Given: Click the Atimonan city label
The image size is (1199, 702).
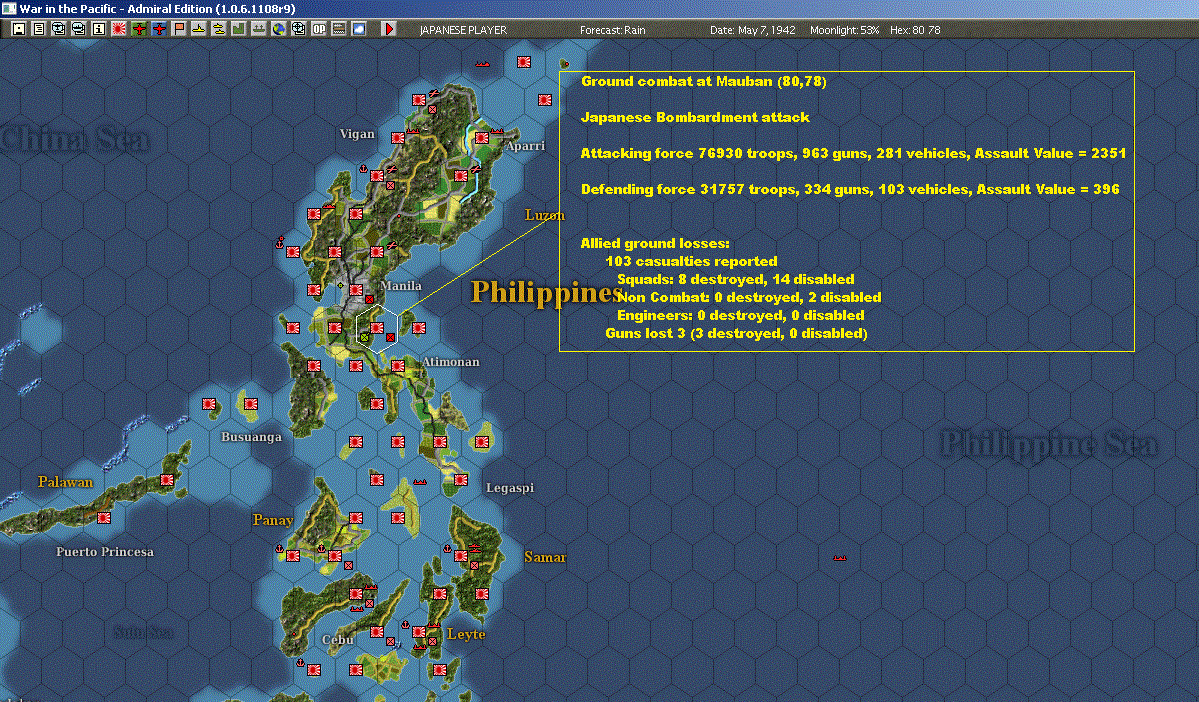Looking at the screenshot, I should pos(450,361).
